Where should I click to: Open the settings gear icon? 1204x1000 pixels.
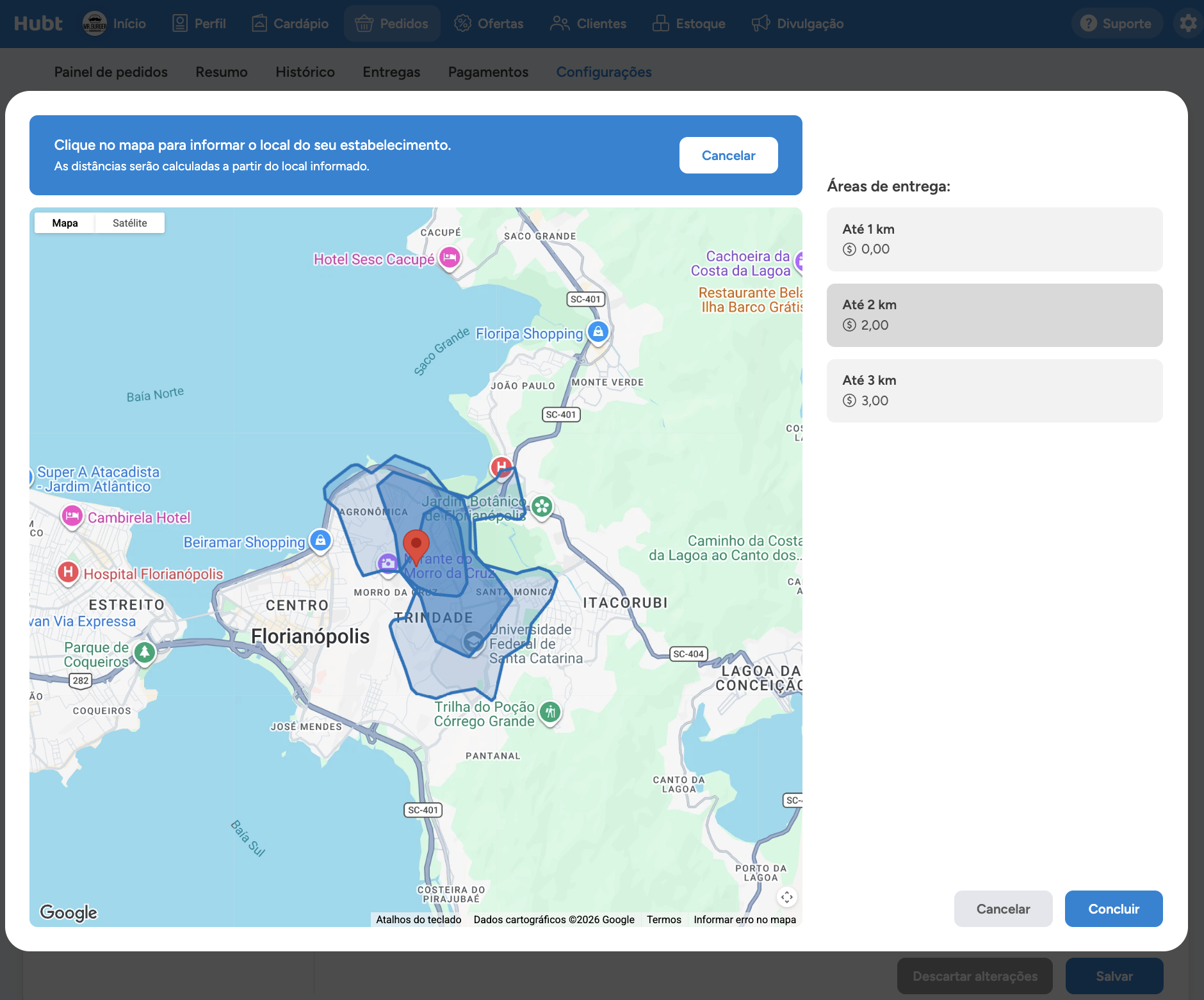[1189, 24]
